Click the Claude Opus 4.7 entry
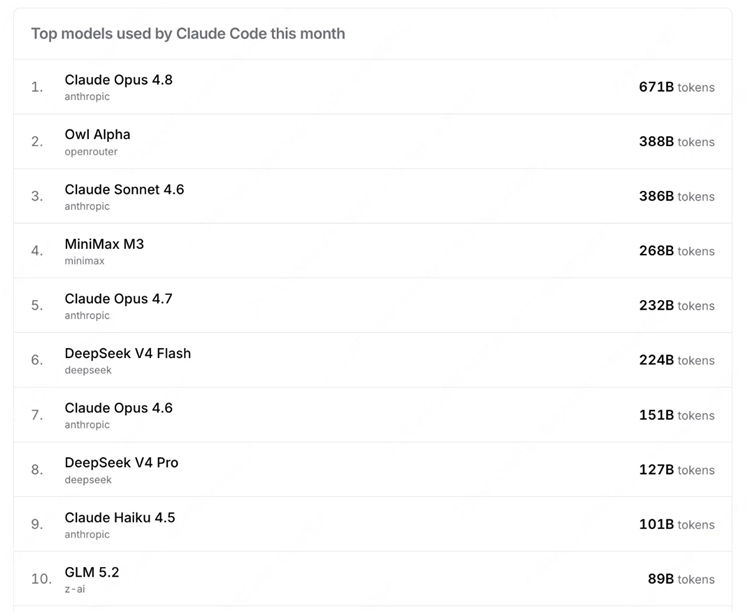The width and height of the screenshot is (750, 613). pyautogui.click(x=119, y=299)
